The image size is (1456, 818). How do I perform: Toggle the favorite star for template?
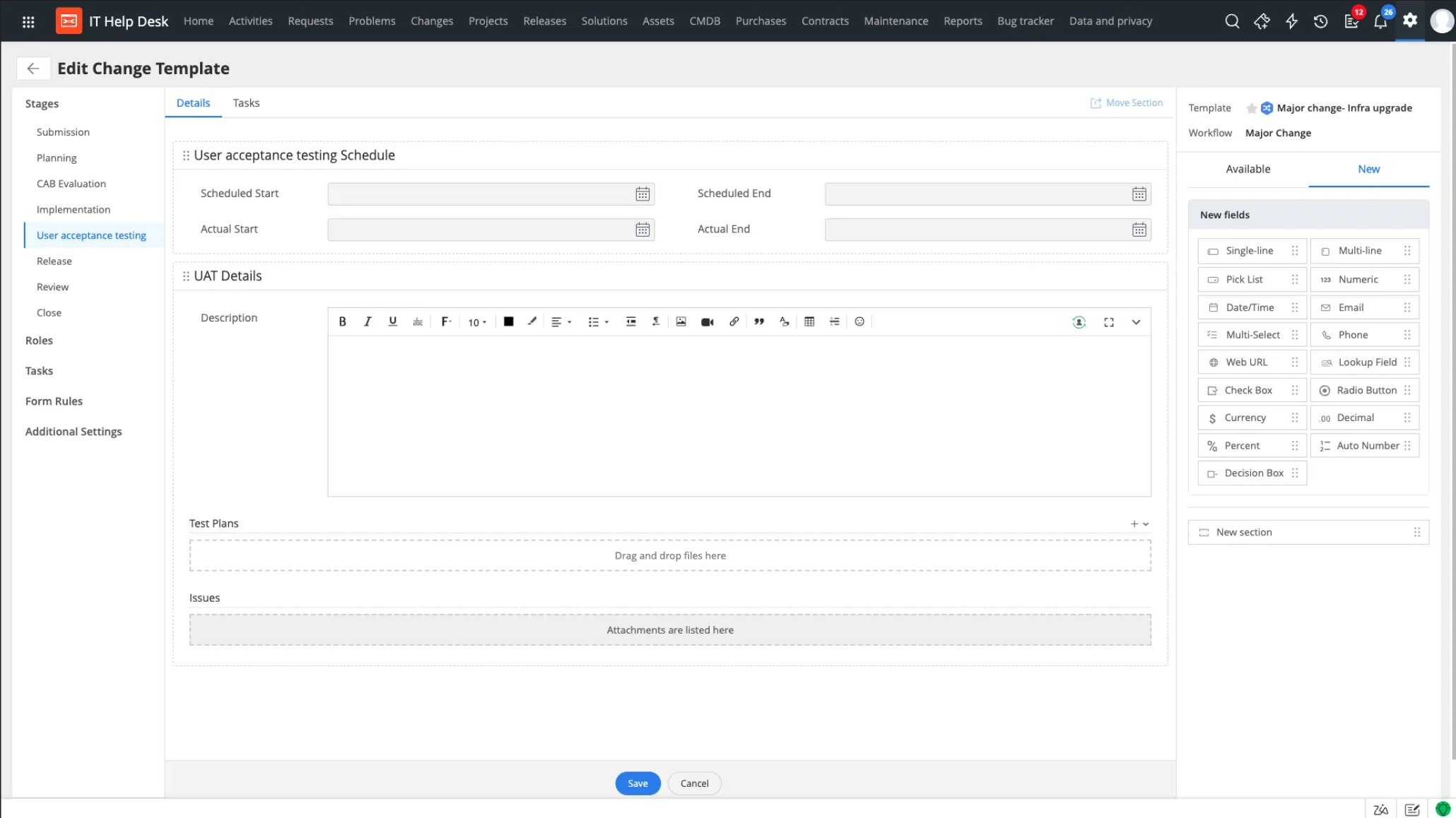pyautogui.click(x=1251, y=108)
